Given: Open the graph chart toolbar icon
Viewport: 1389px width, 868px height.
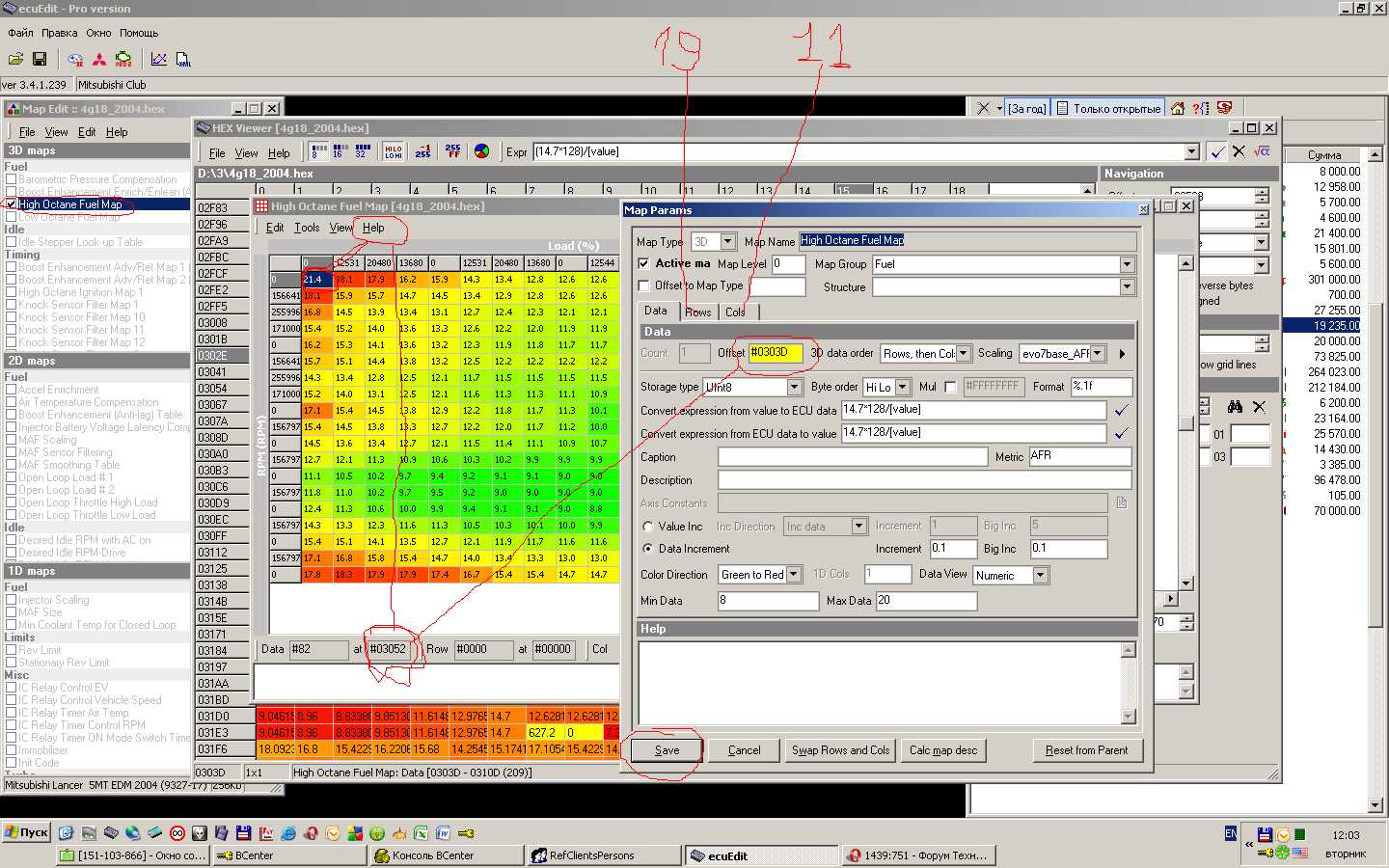Looking at the screenshot, I should 159,60.
